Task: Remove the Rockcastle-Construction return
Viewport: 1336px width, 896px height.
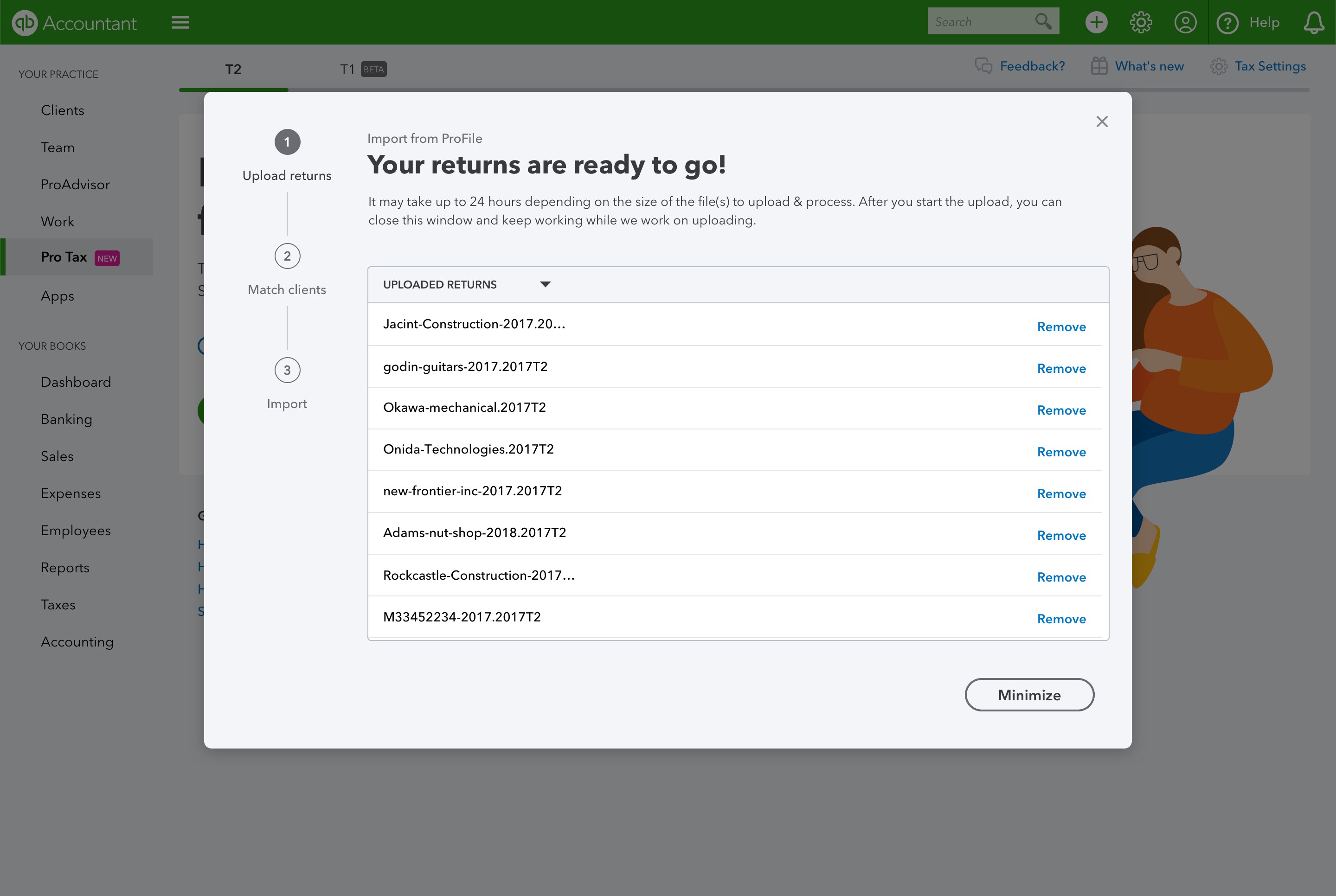Action: click(1061, 577)
